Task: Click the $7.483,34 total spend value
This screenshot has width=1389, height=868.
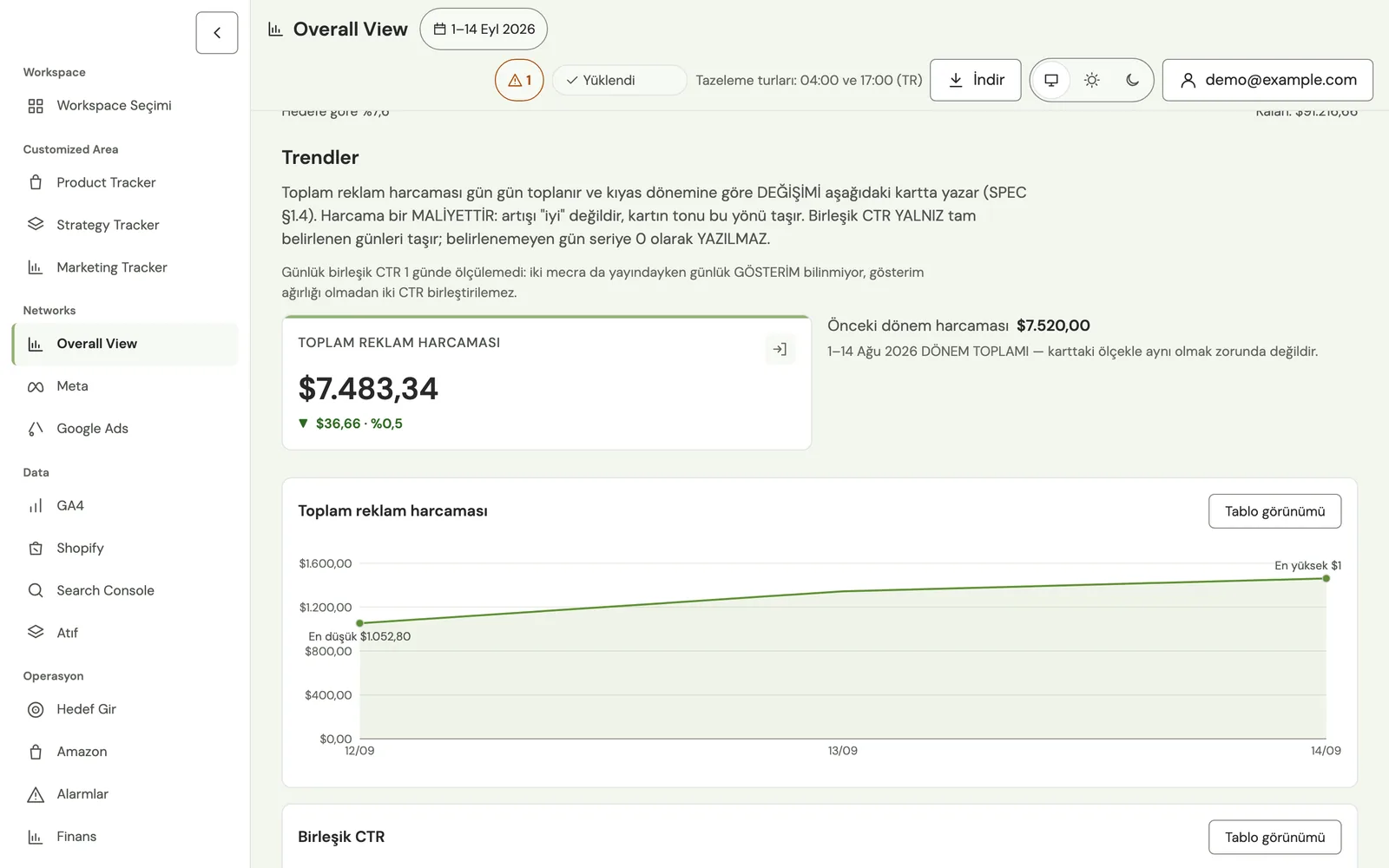Action: click(368, 389)
